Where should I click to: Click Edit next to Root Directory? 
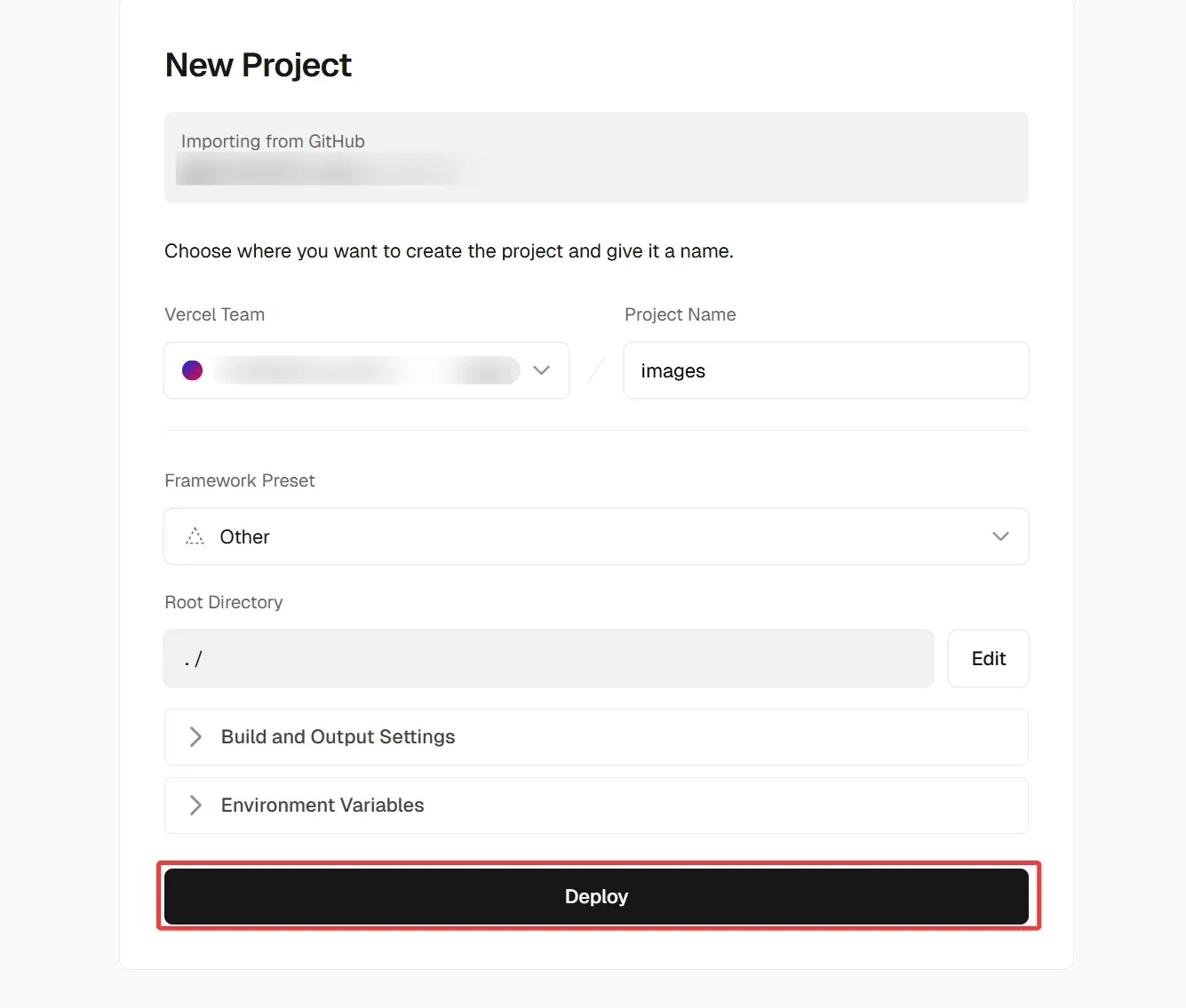(x=988, y=659)
